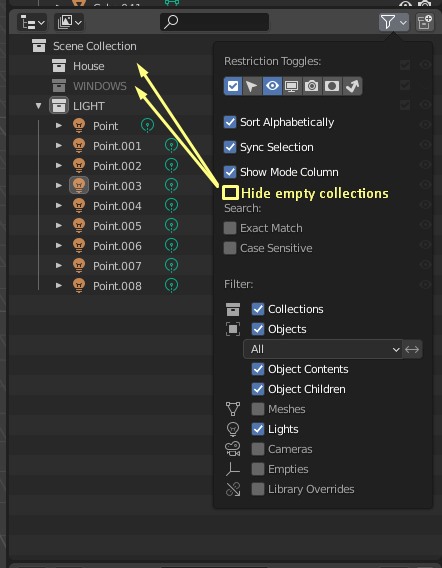Click the green light data icon beside Point.006
442x568 pixels.
[x=171, y=246]
